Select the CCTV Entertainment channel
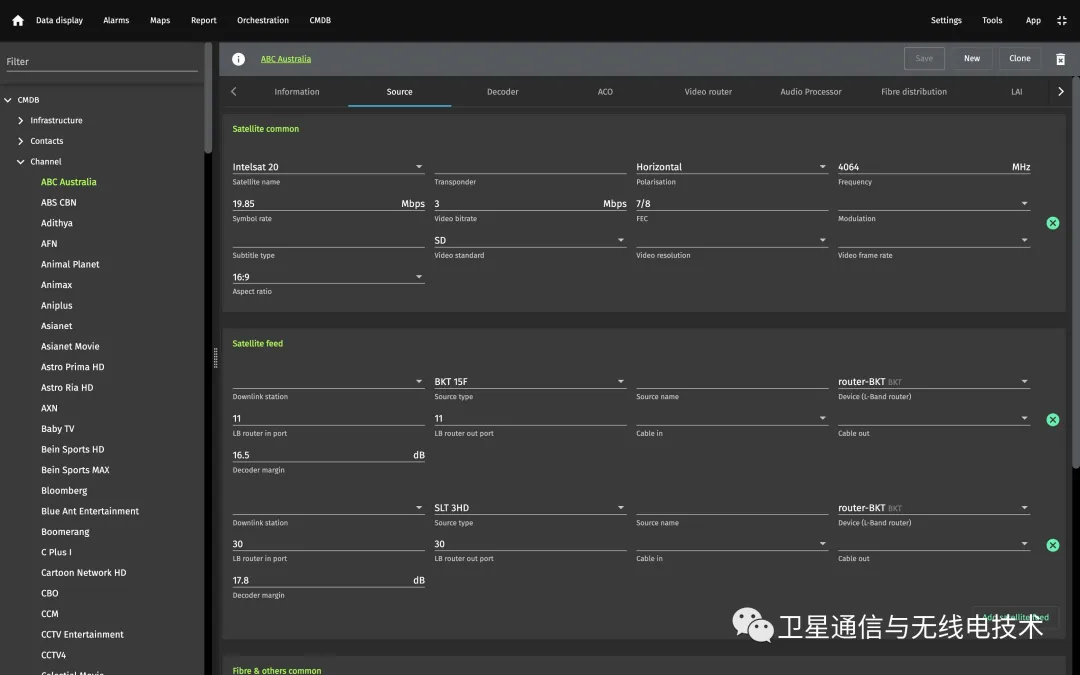This screenshot has width=1080, height=675. pos(82,634)
